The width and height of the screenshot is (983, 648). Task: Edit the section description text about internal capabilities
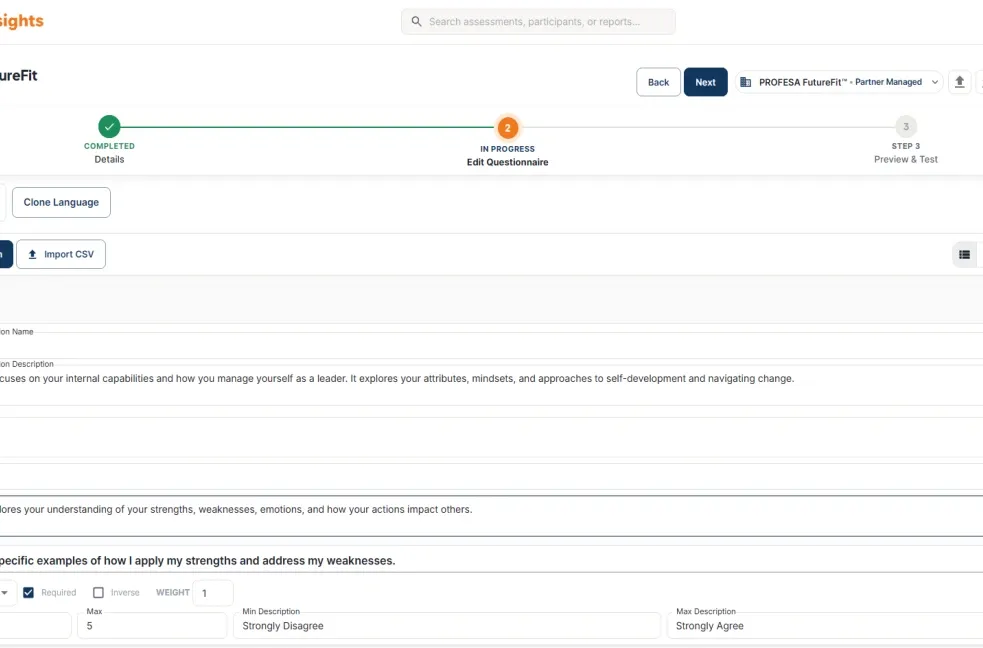397,379
